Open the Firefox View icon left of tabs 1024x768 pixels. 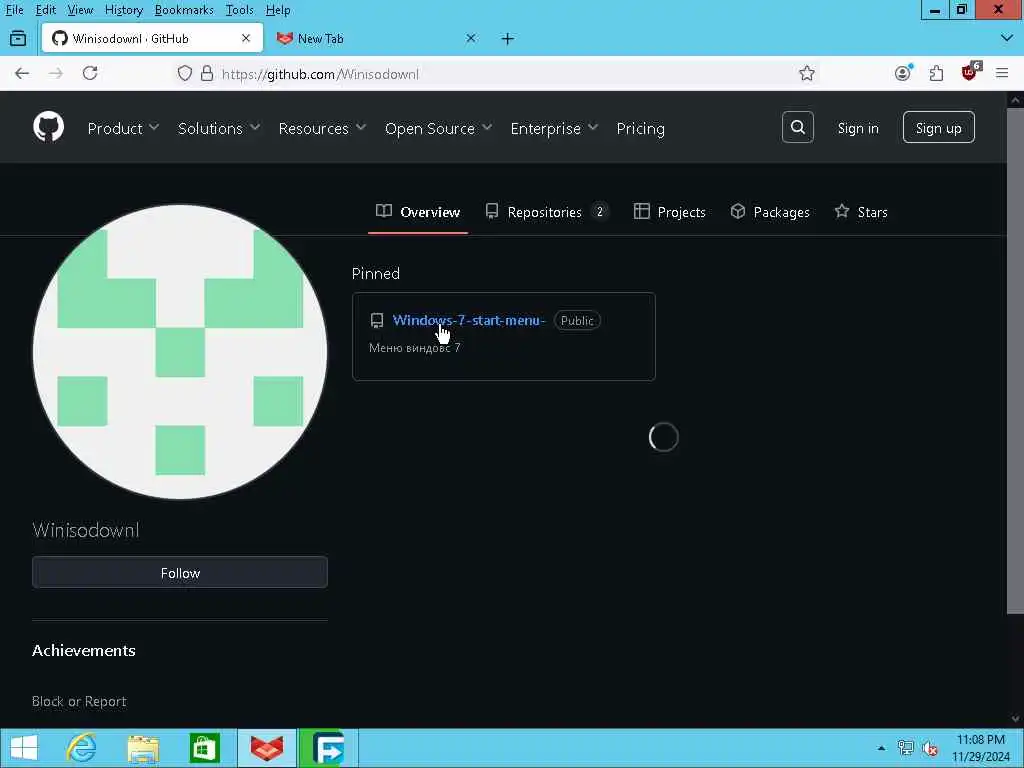coord(18,39)
